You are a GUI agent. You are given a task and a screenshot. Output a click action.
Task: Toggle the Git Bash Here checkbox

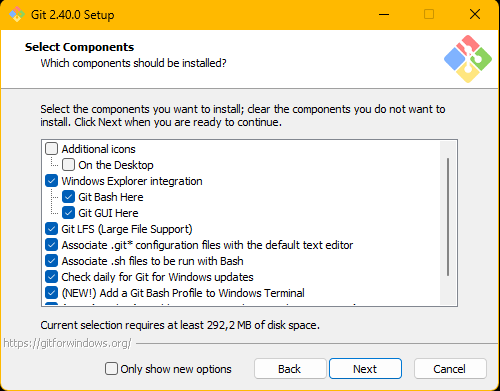[x=68, y=197]
